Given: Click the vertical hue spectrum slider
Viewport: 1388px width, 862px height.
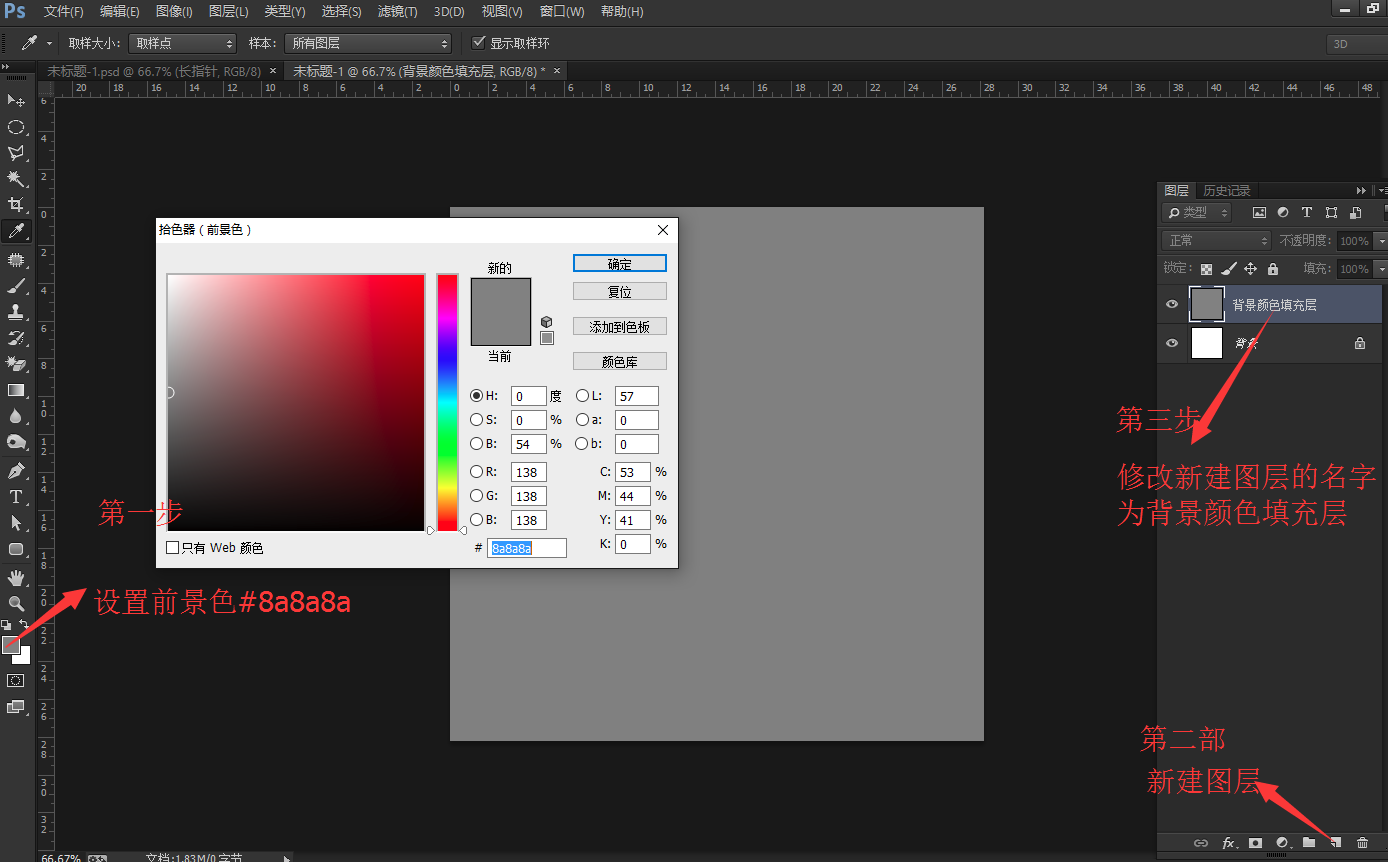Looking at the screenshot, I should [x=447, y=403].
